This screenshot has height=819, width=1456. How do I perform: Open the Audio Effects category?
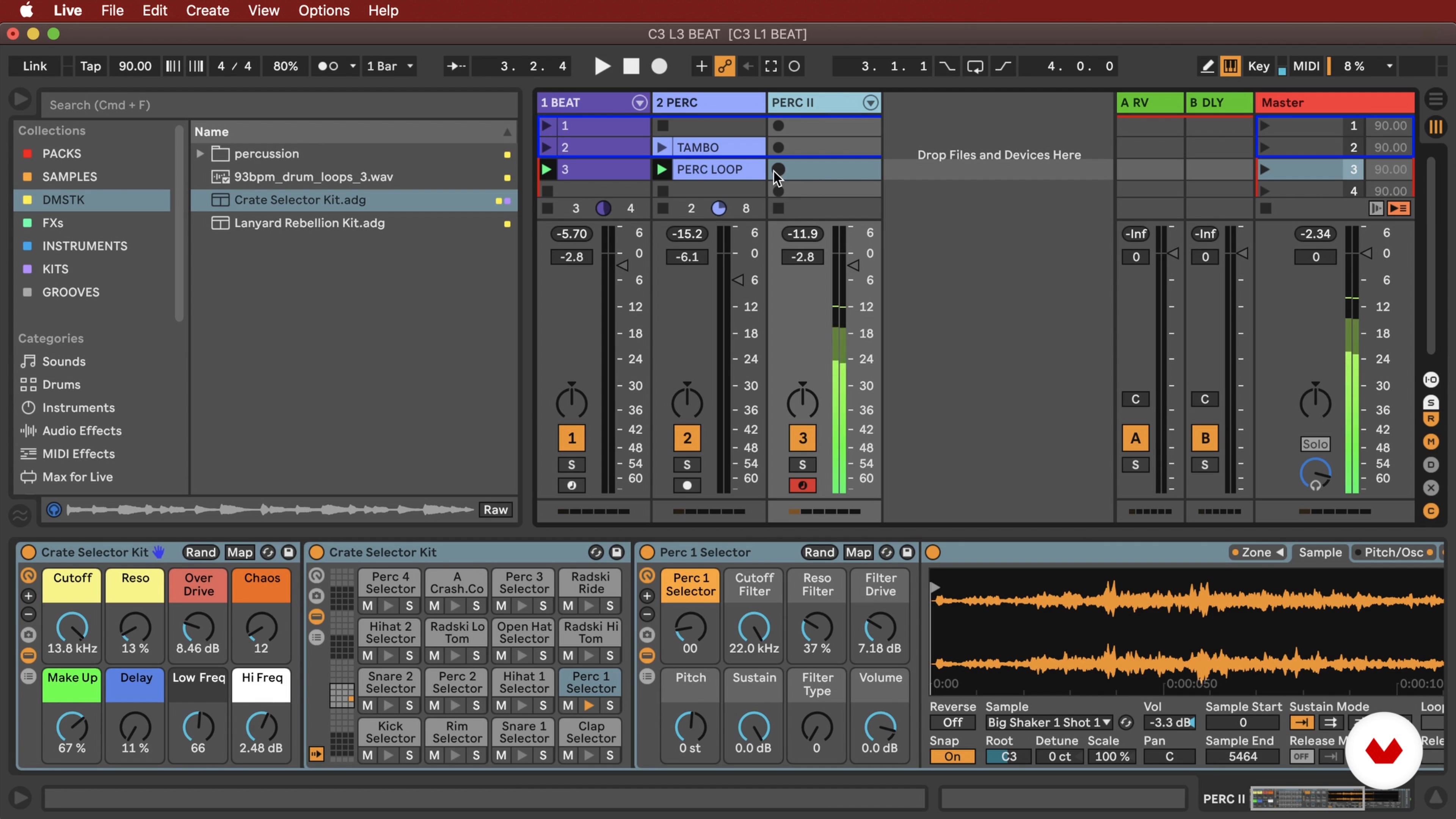(82, 431)
